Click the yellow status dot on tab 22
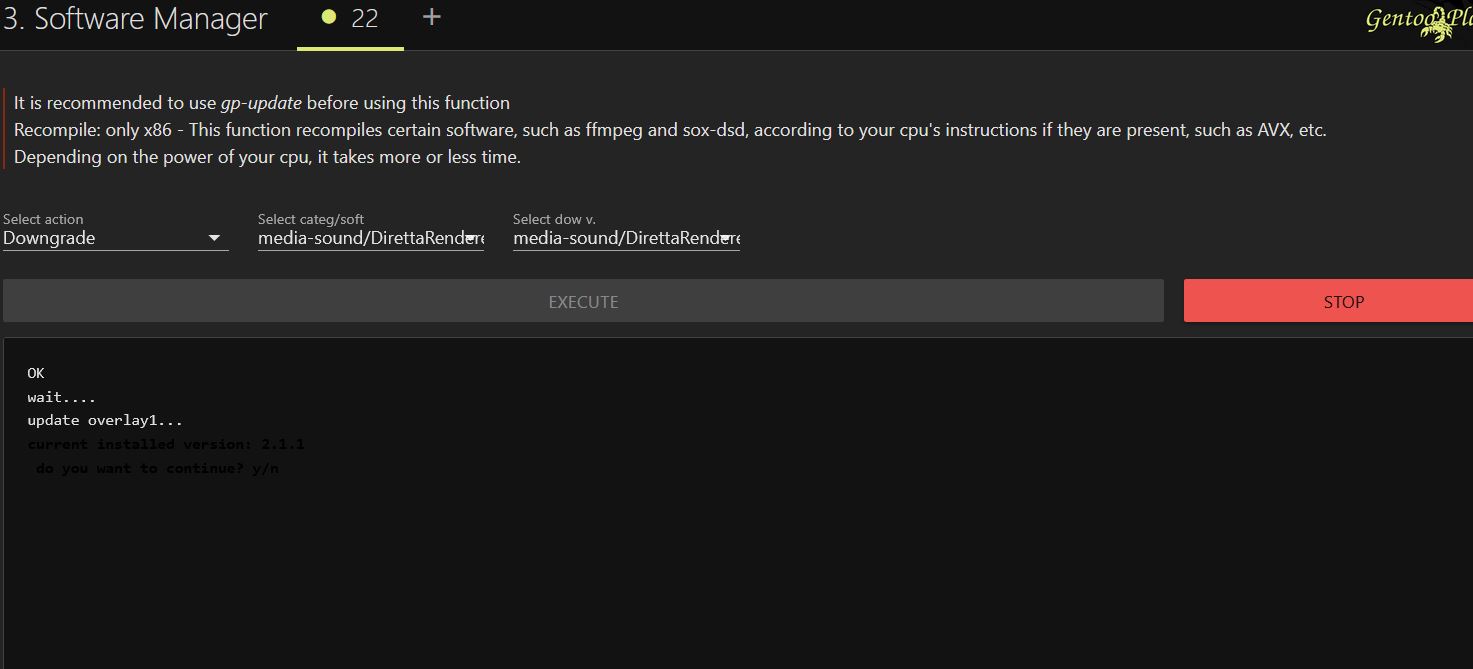This screenshot has width=1473, height=669. pos(328,17)
